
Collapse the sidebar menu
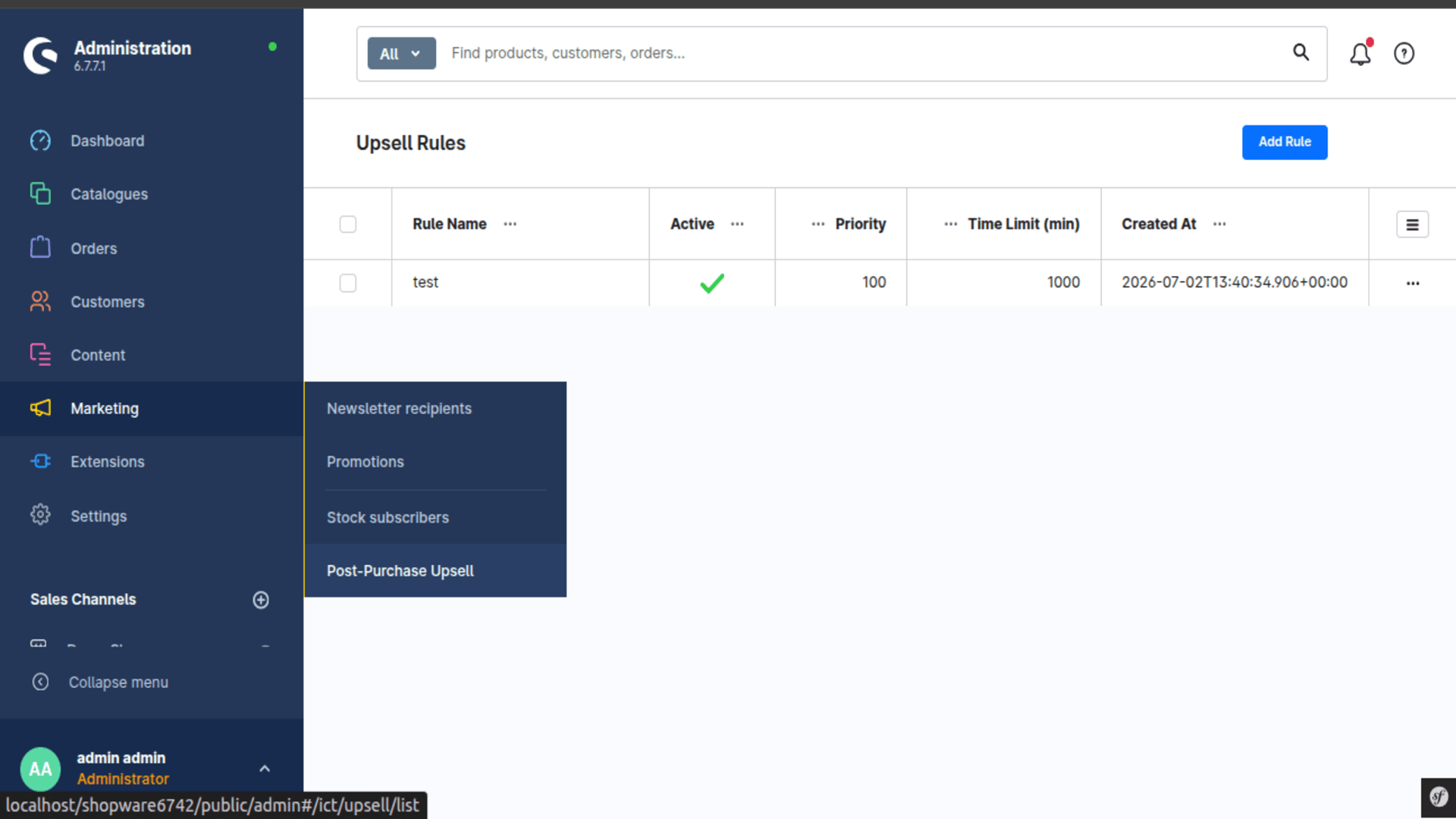118,682
